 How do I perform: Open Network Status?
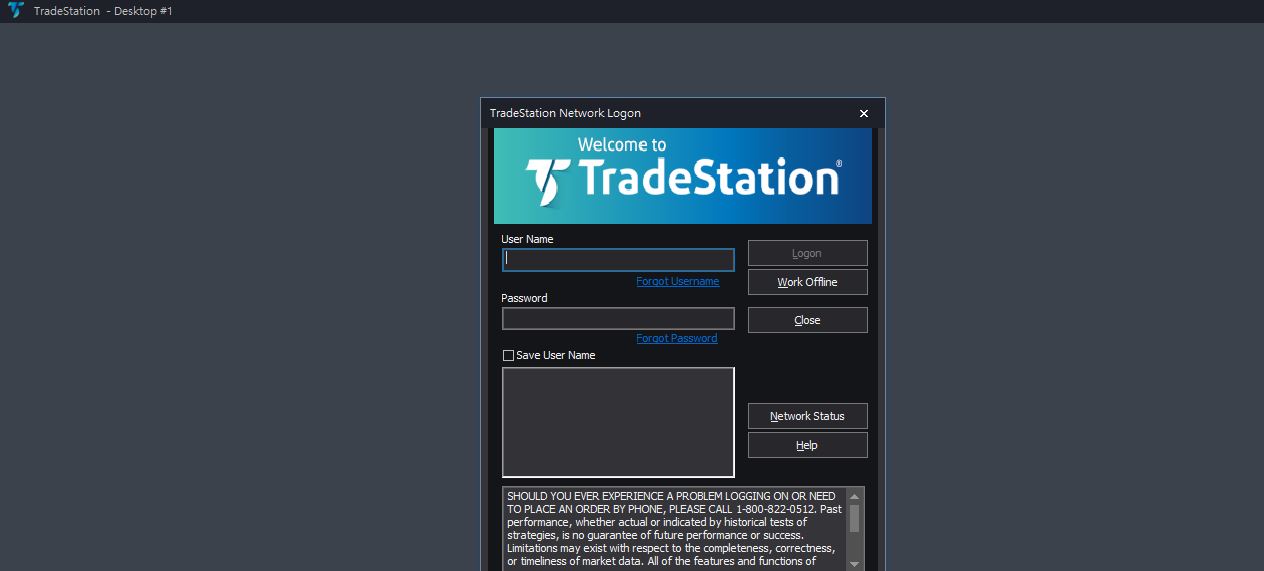[x=807, y=416]
